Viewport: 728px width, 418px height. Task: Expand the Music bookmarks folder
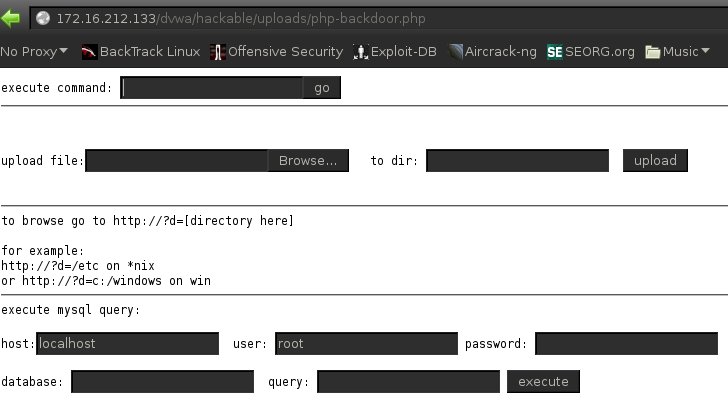tap(678, 51)
